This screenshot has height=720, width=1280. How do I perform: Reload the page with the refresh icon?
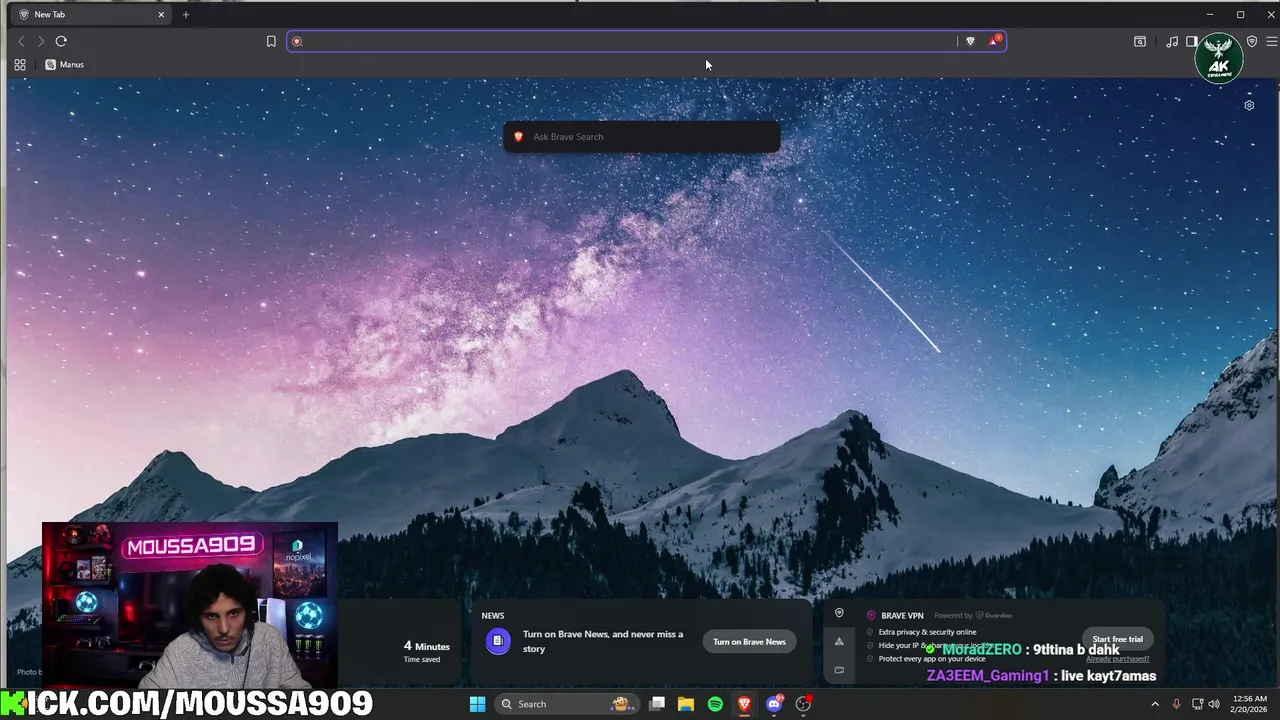[x=61, y=41]
